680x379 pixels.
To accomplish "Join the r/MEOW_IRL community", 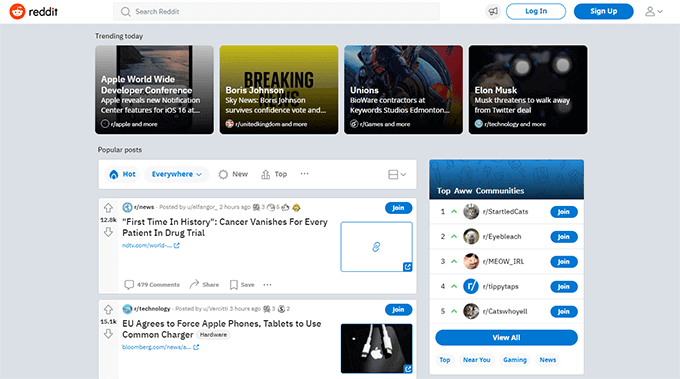I will point(564,261).
